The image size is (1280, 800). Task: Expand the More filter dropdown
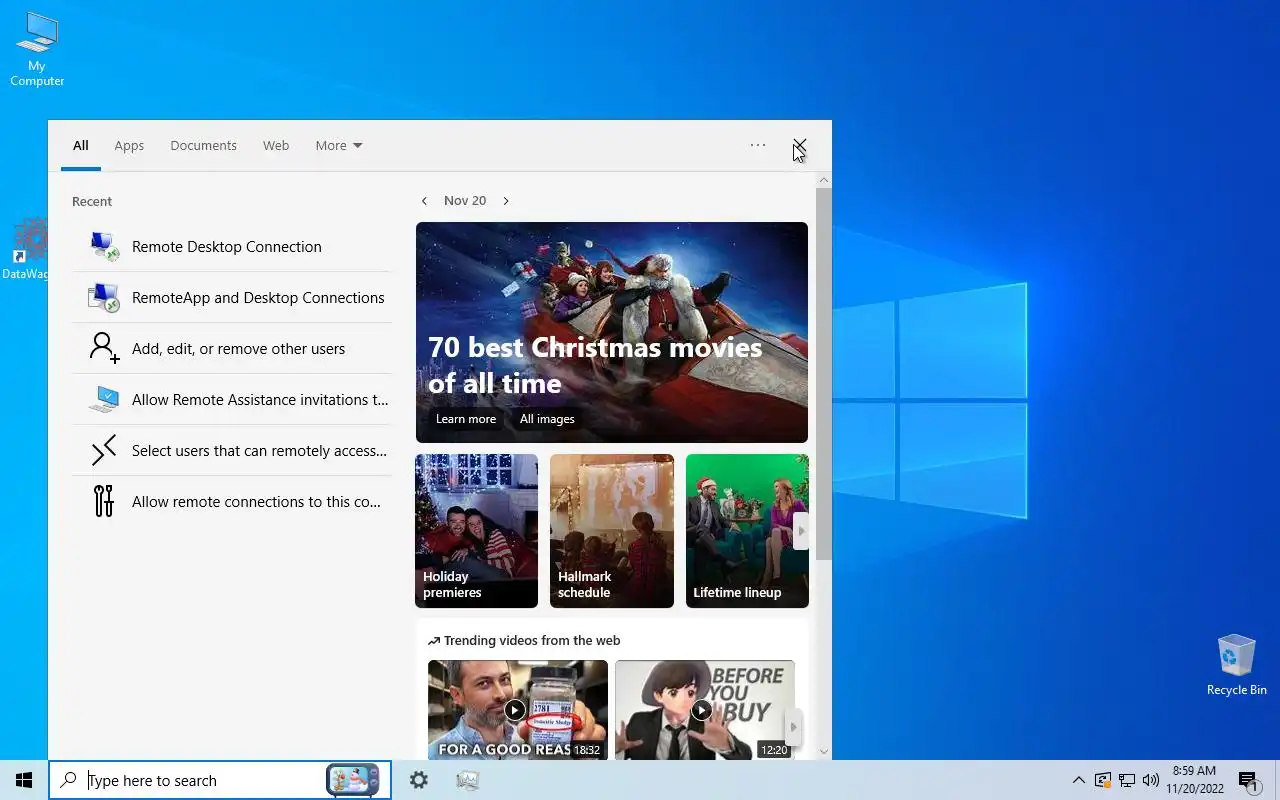point(339,145)
